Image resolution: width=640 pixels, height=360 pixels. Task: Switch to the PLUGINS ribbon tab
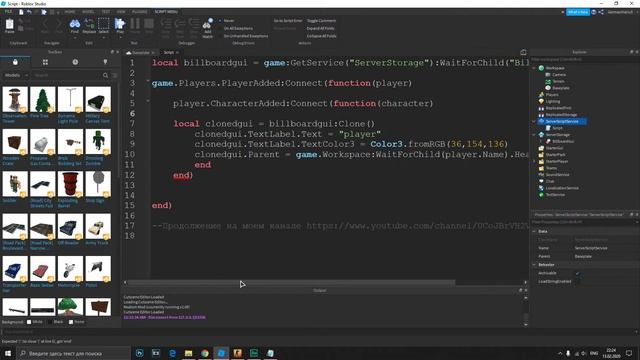140,12
